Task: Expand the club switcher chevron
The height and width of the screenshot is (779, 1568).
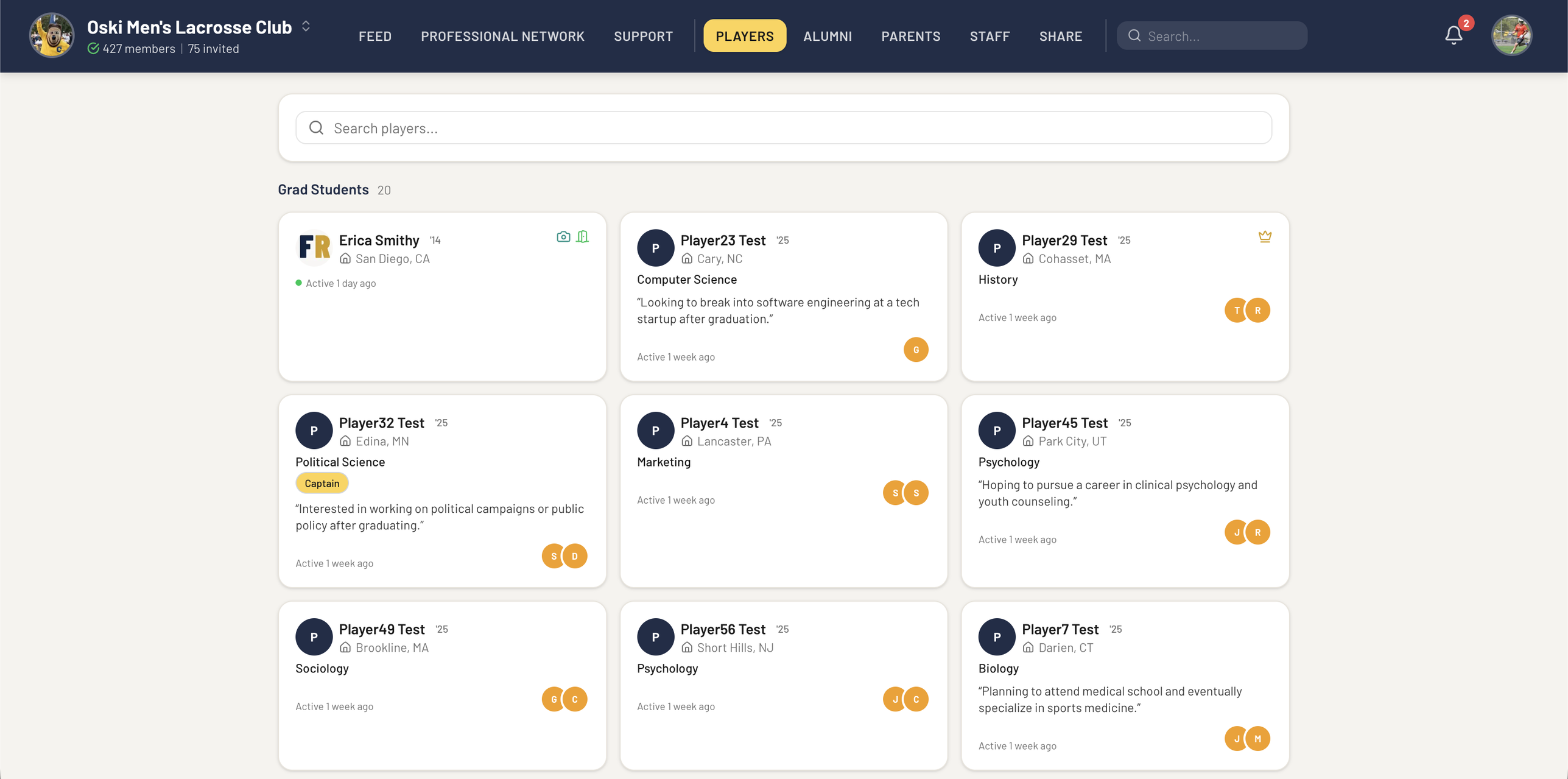Action: click(306, 26)
